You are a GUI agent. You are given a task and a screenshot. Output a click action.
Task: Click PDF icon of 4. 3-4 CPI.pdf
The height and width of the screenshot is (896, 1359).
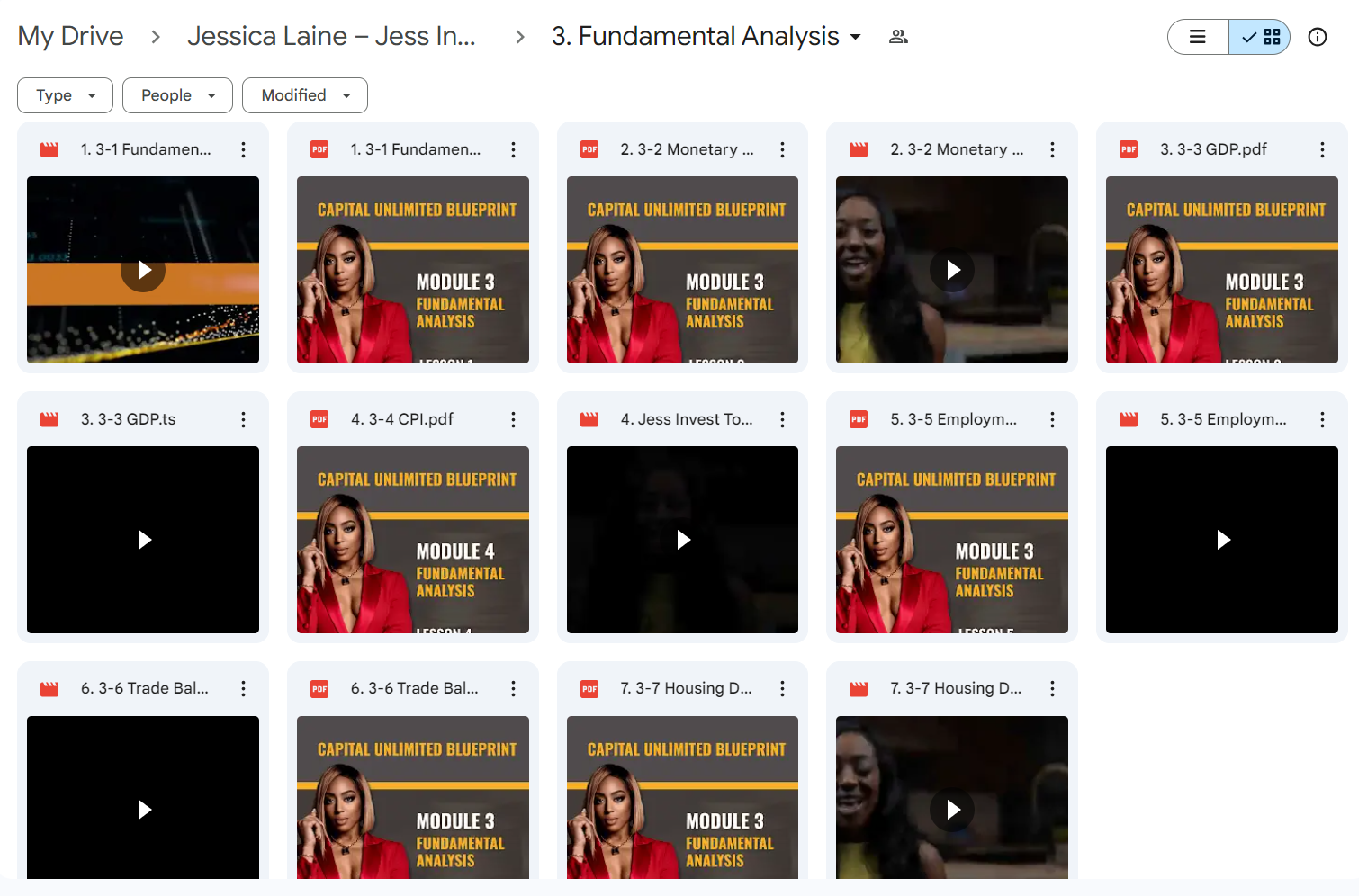click(x=319, y=419)
